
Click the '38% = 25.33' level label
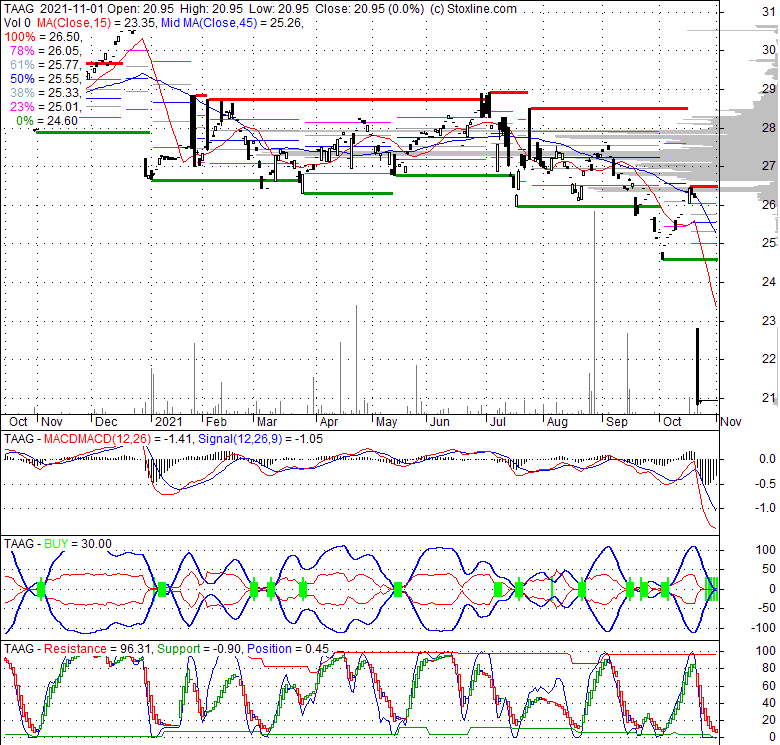coord(45,93)
